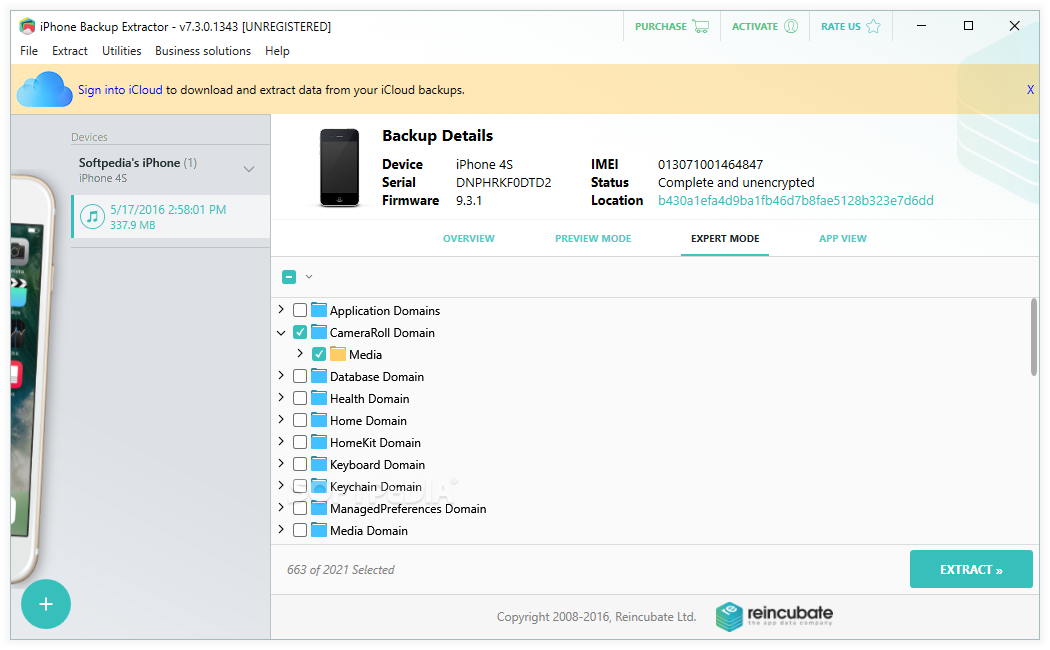Click the domain tree vertical scrollbar

[x=1034, y=338]
